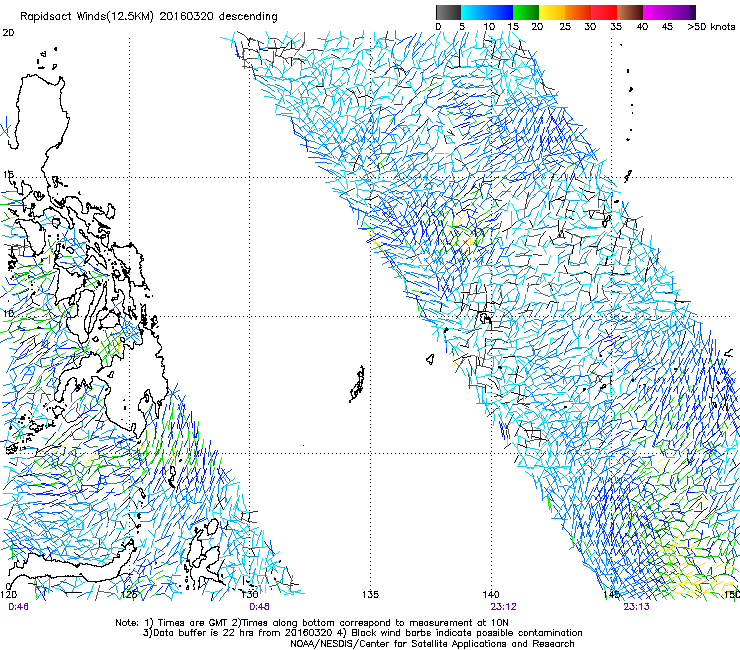Click the latitude axis label "20"
740x650 pixels.
(8, 33)
